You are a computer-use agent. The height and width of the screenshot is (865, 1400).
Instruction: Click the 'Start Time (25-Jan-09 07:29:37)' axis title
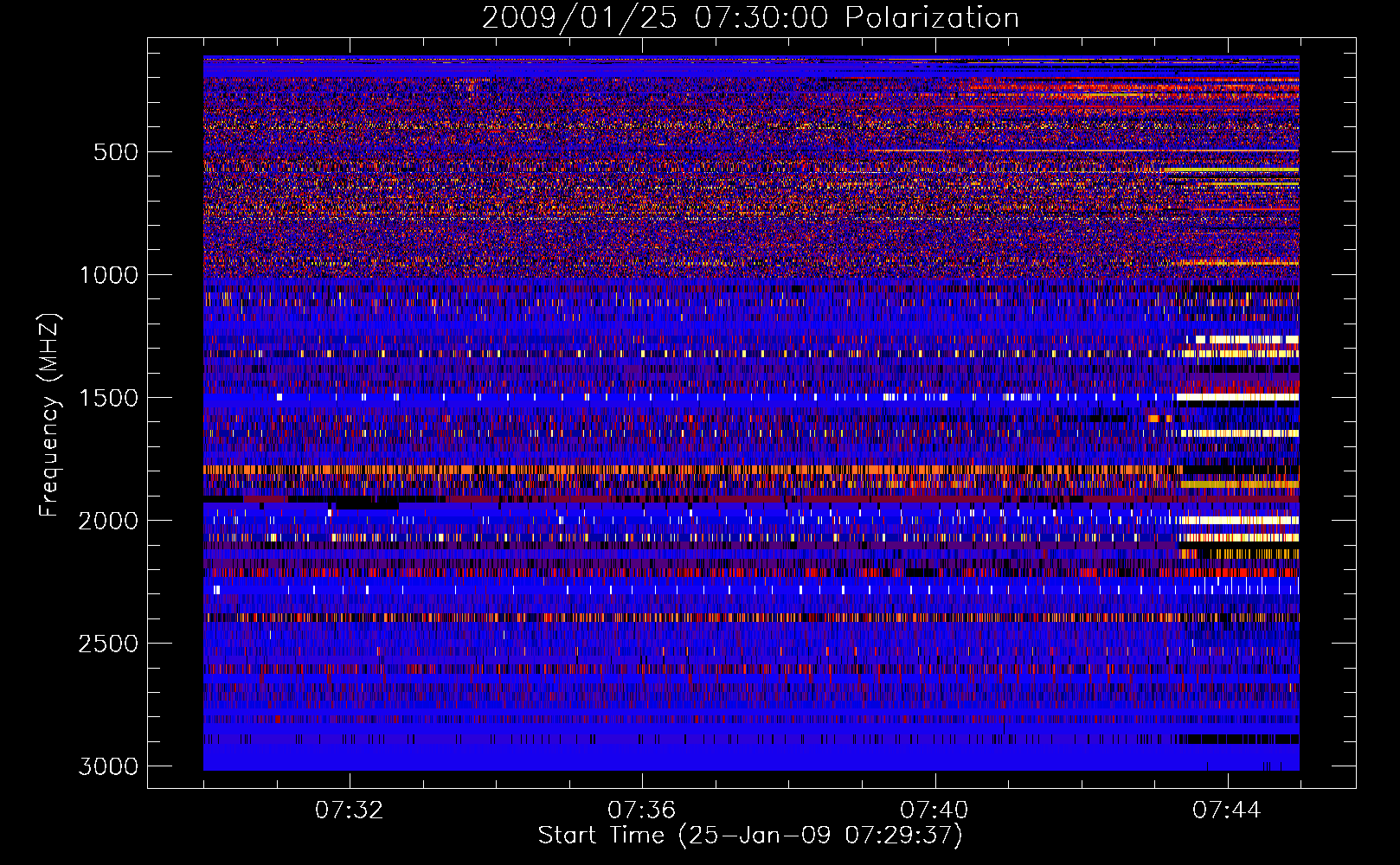[750, 836]
